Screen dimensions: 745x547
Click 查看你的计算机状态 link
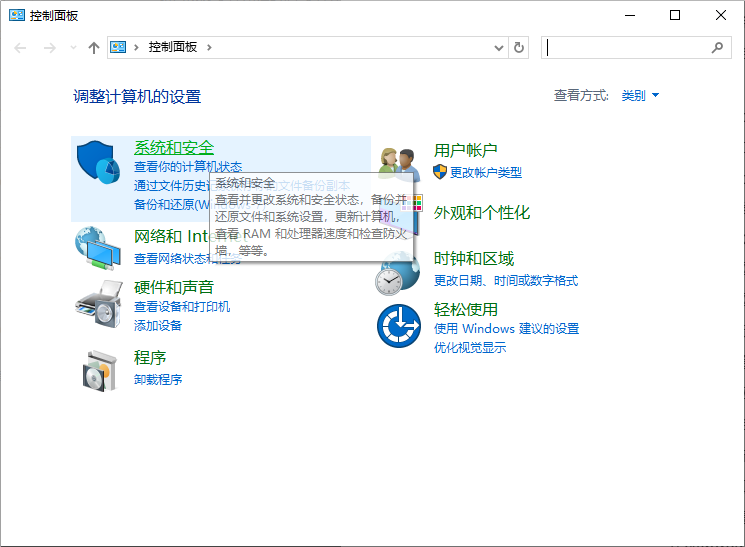[188, 166]
